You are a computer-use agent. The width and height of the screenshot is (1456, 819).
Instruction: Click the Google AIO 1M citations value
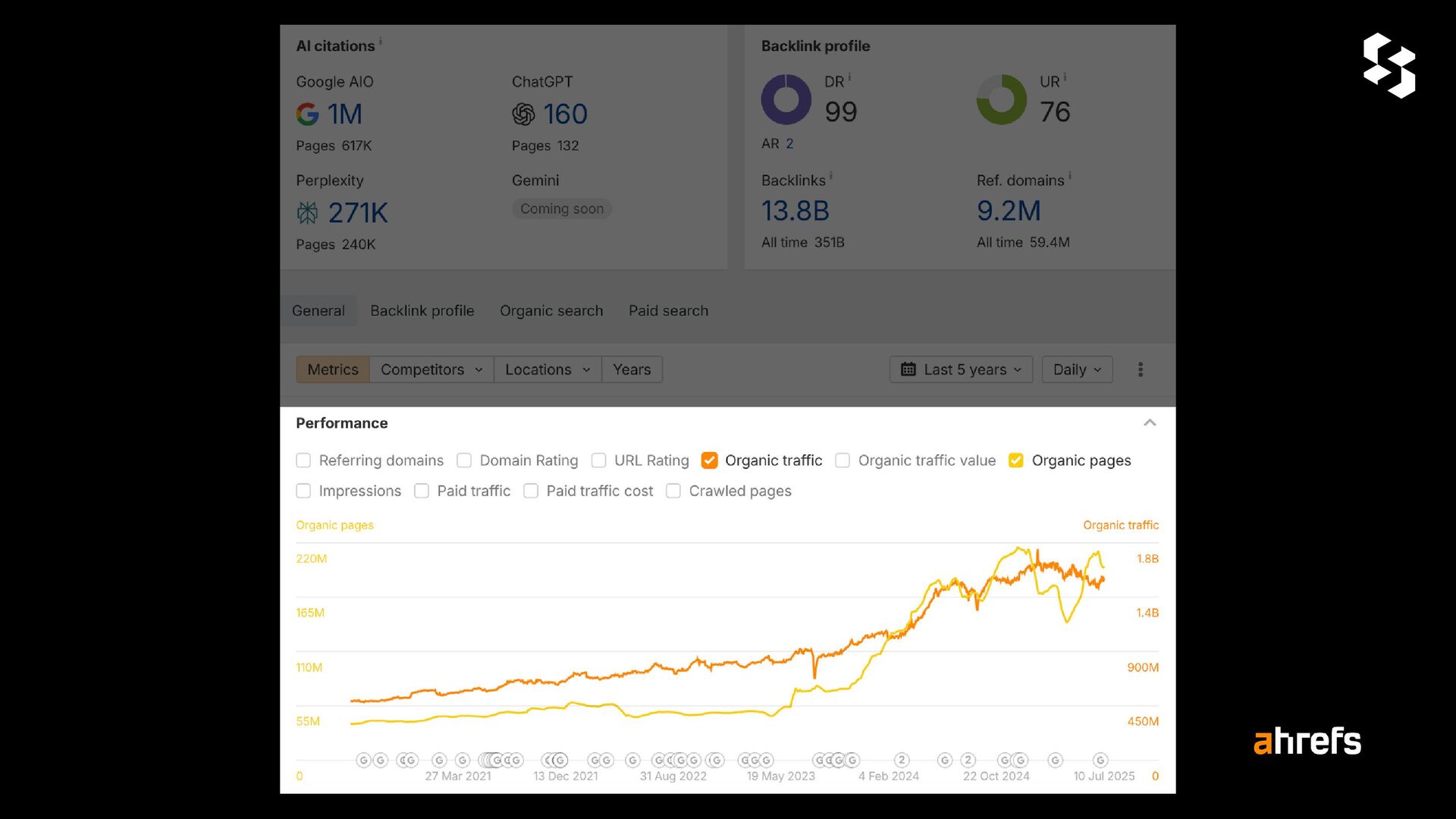coord(345,115)
